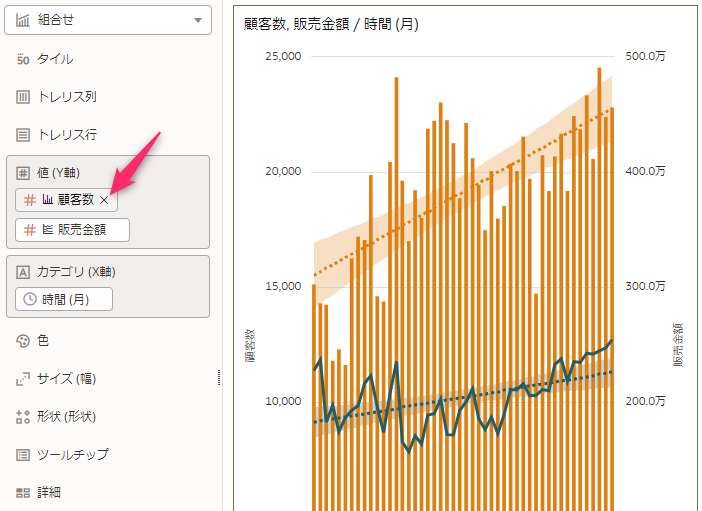Click the ツールチップ tooltip icon
Screen dimensions: 702x511
click(23, 455)
